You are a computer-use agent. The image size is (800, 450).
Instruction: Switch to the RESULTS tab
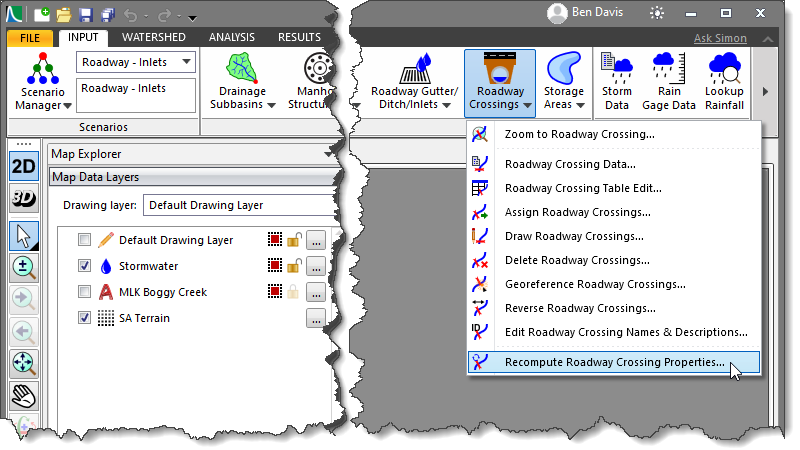[x=299, y=37]
